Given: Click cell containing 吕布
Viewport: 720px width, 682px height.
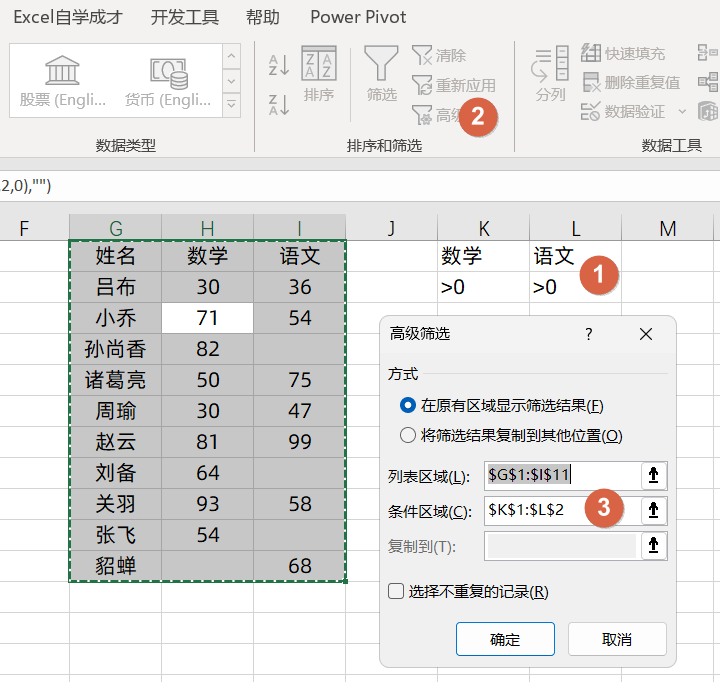Looking at the screenshot, I should 115,287.
